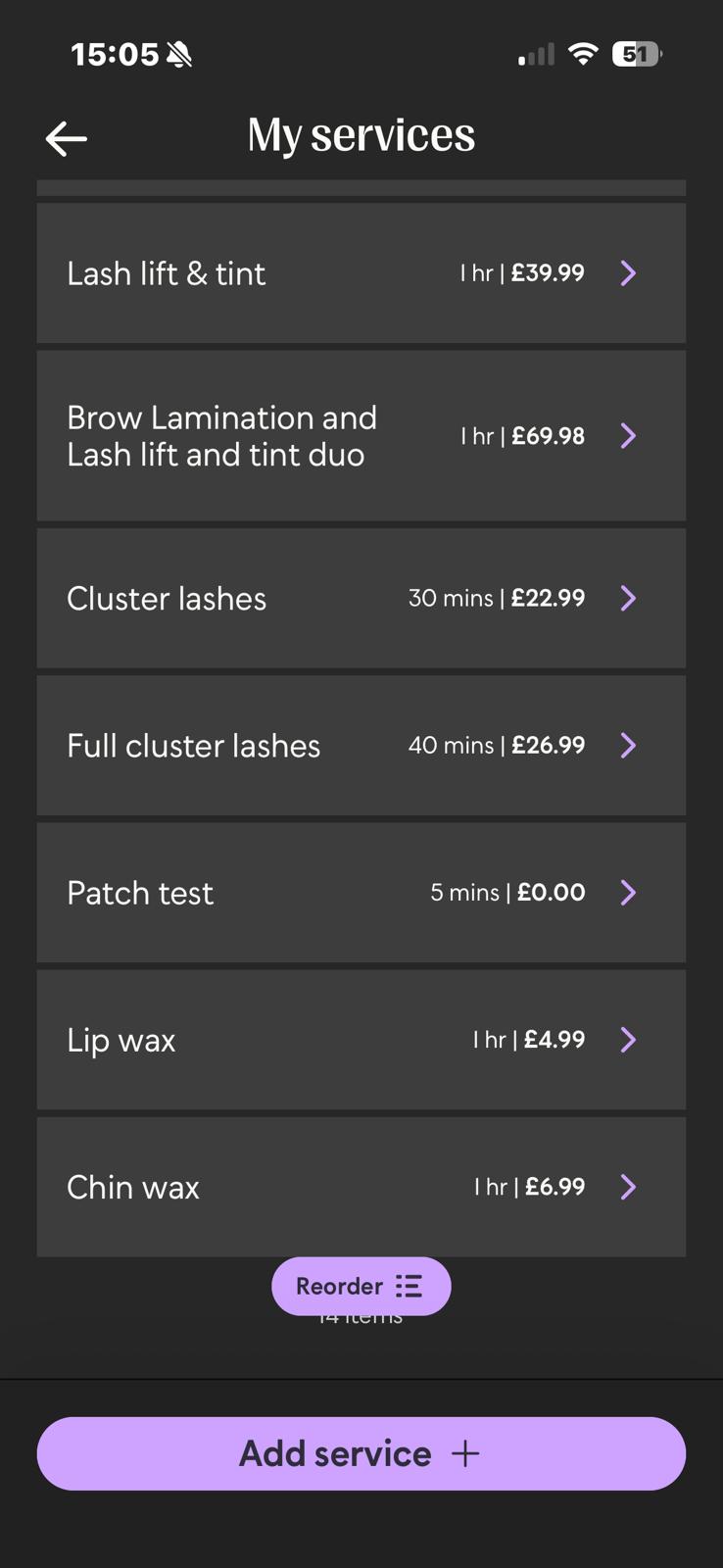Open Lip wax service chevron
The height and width of the screenshot is (1568, 723).
[x=628, y=1040]
